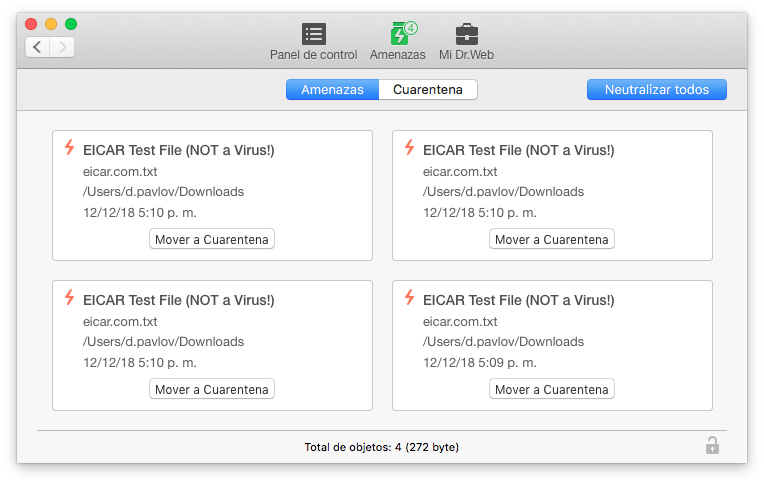Move top-right threat to Cuarentena

(x=552, y=239)
